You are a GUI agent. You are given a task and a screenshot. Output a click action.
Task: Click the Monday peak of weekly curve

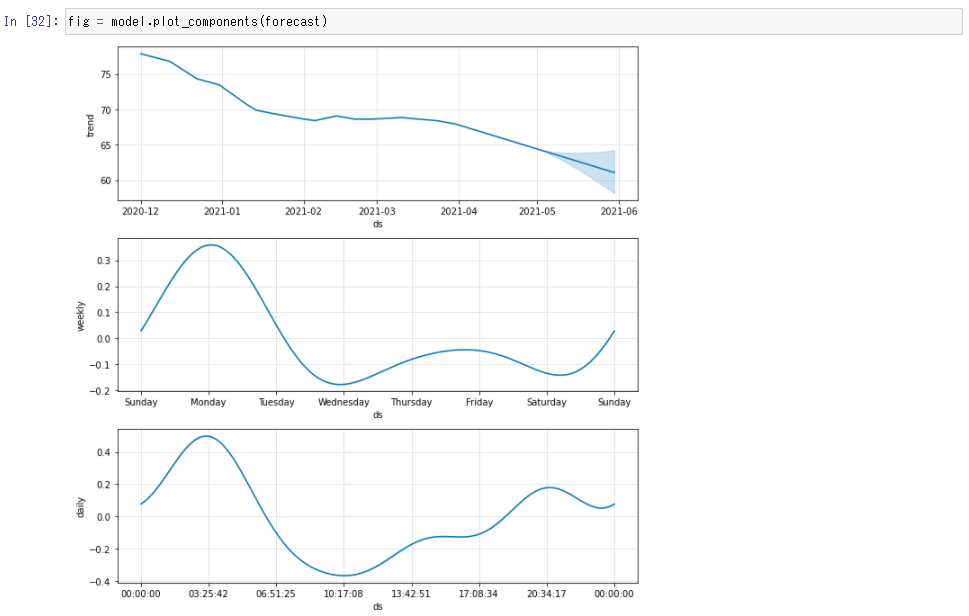pos(211,245)
